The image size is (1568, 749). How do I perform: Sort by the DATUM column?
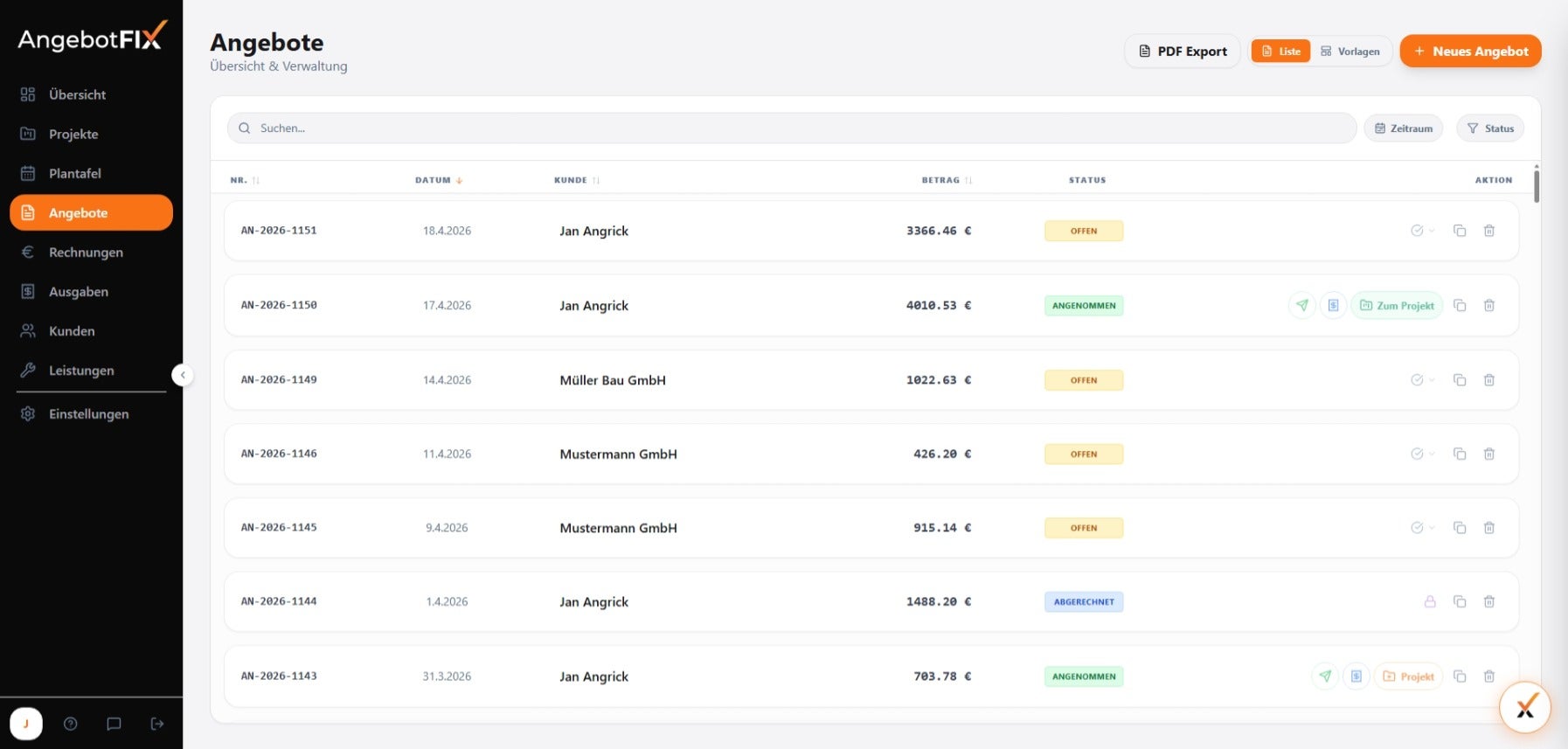coord(439,180)
